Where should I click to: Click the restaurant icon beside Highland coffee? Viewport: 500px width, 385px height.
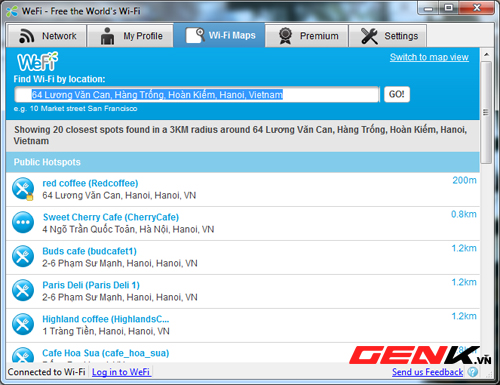point(23,324)
